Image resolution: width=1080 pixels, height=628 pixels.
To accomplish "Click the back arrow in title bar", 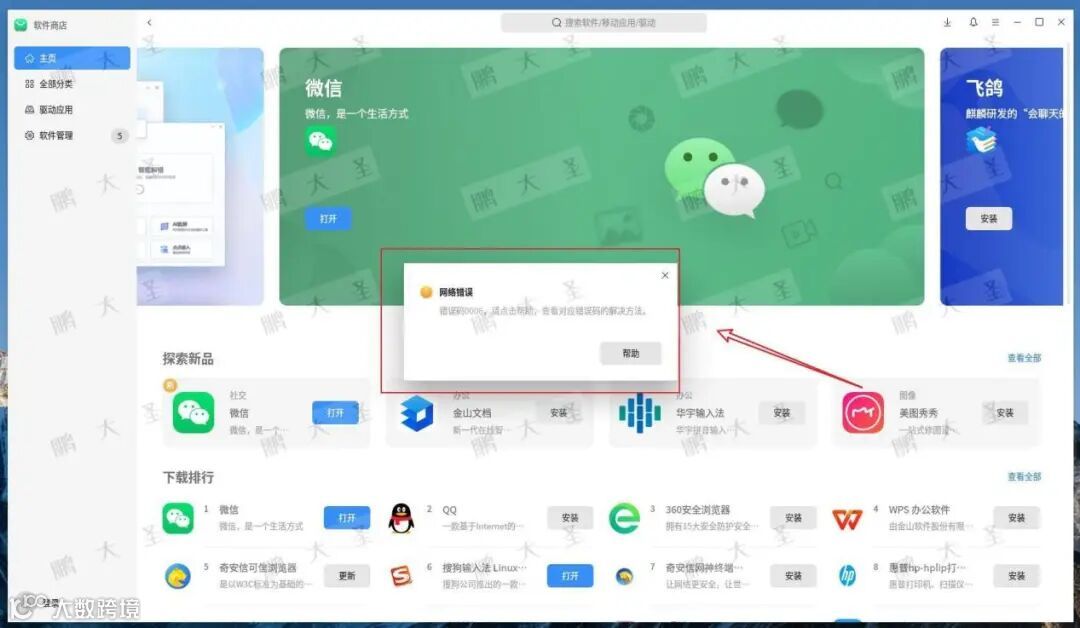I will pyautogui.click(x=149, y=23).
